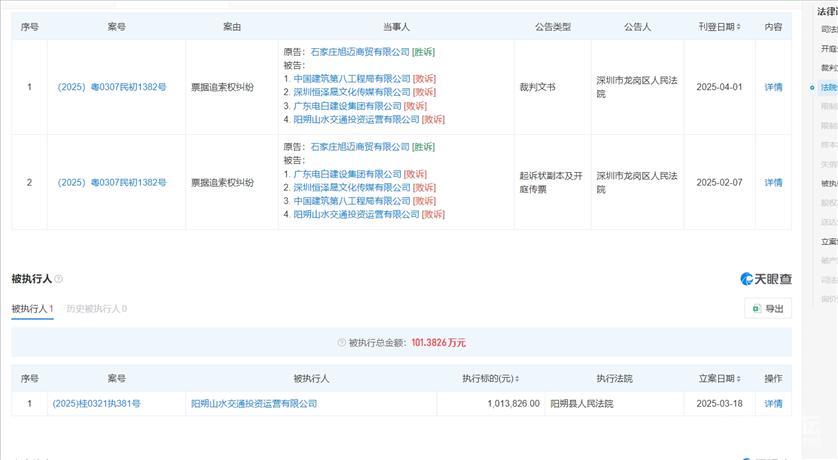Viewport: 838px width, 460px height.
Task: Open case number link in row 1
Action: (x=112, y=87)
